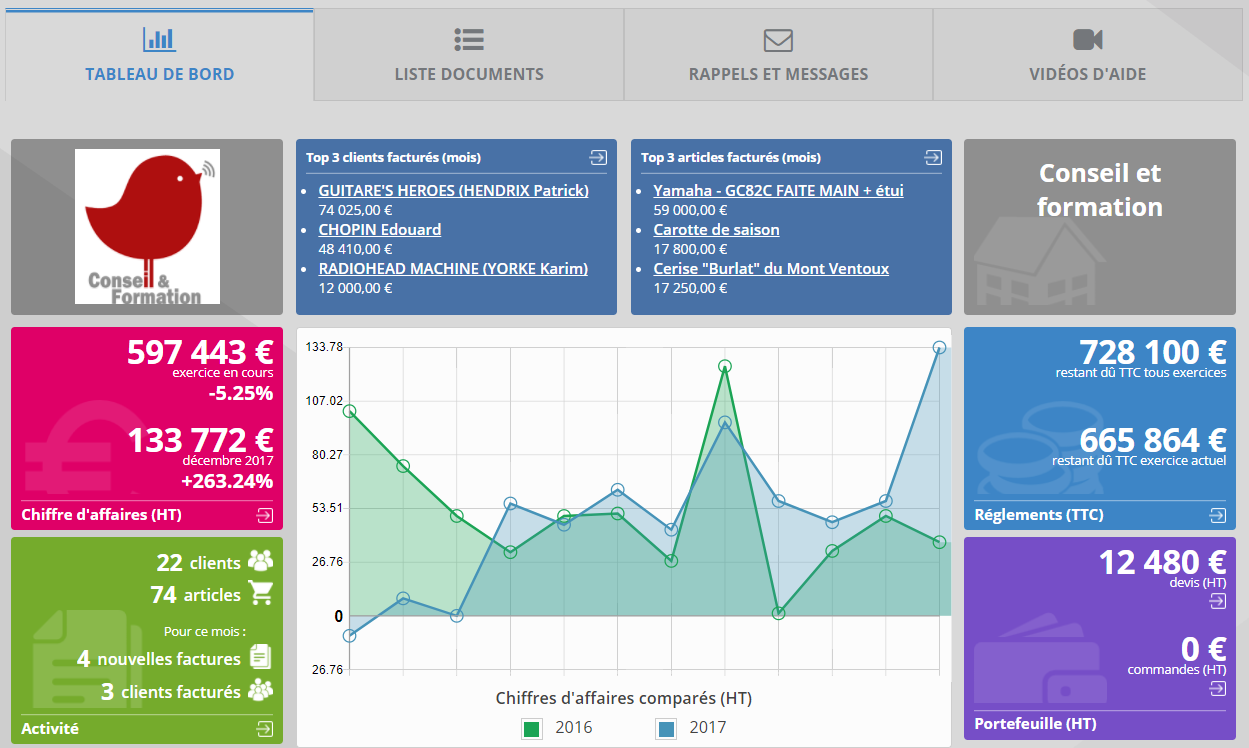Viewport: 1249px width, 748px height.
Task: Click the 2017 peak data point at 133.78
Action: coord(939,348)
